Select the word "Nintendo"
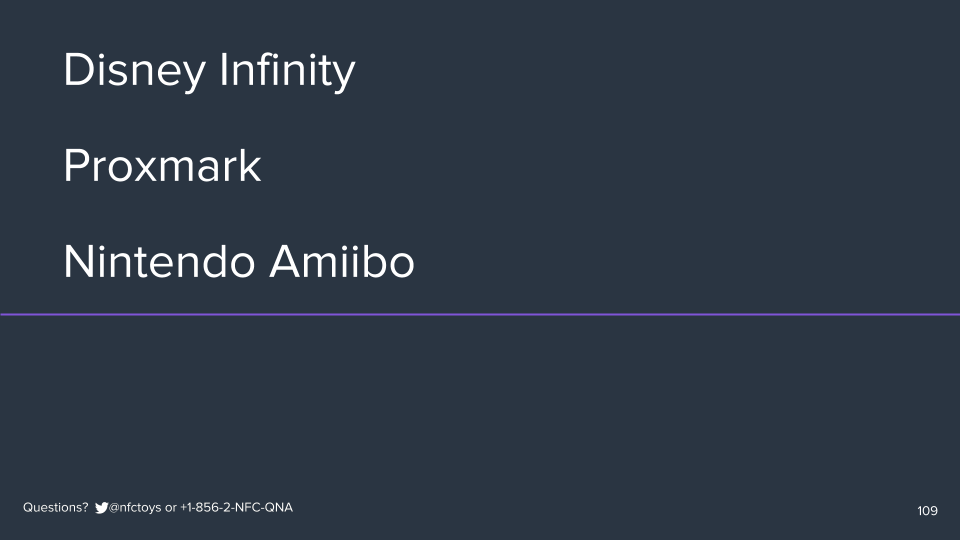960x540 pixels. click(158, 262)
